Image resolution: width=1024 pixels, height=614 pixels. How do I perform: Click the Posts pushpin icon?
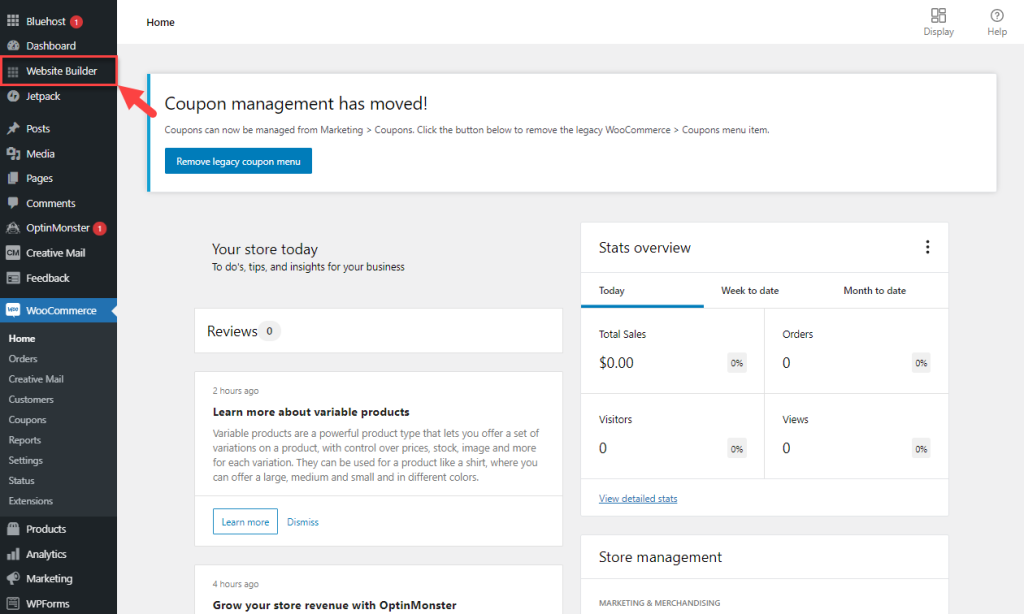[13, 129]
